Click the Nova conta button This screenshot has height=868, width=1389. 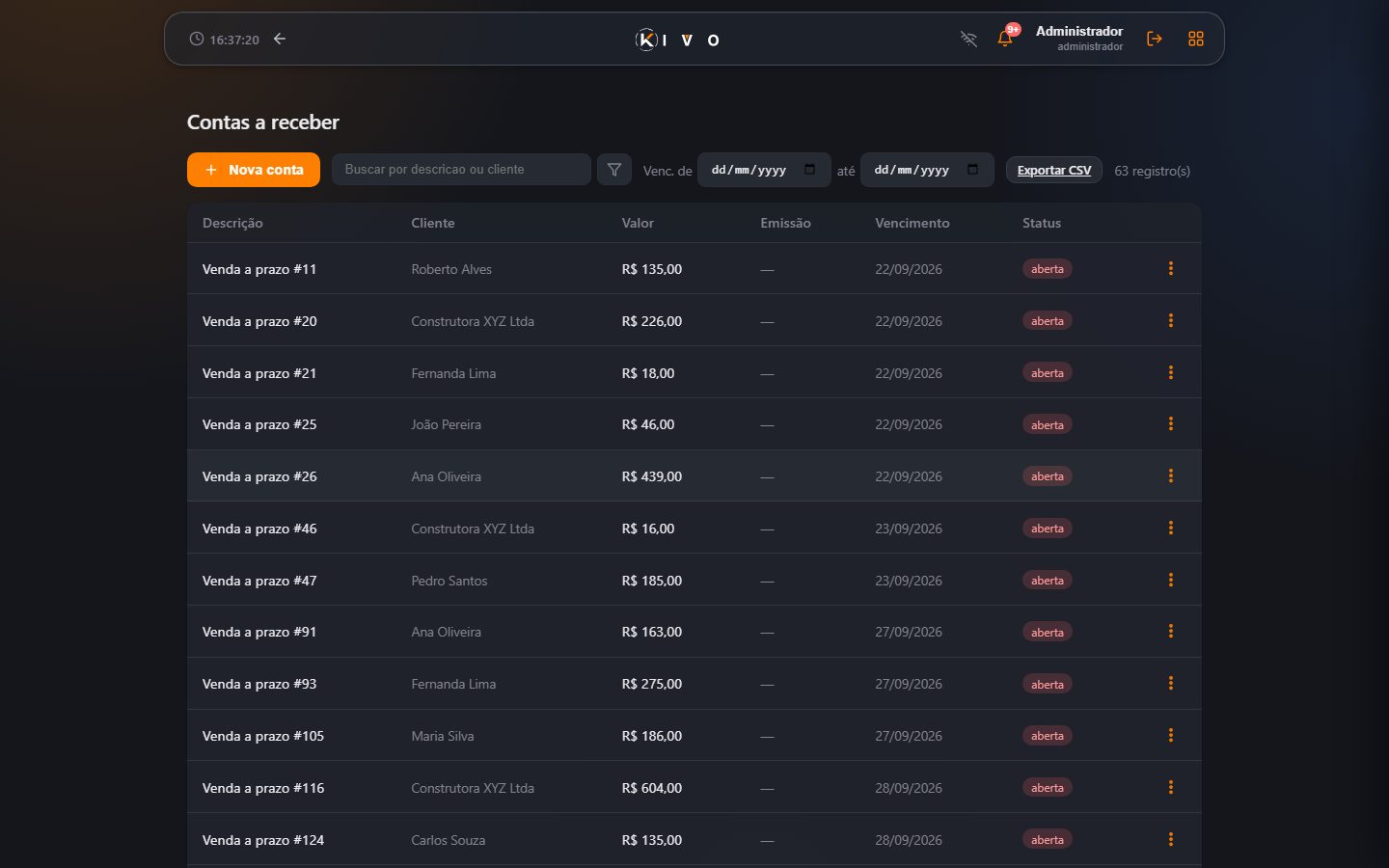254,170
